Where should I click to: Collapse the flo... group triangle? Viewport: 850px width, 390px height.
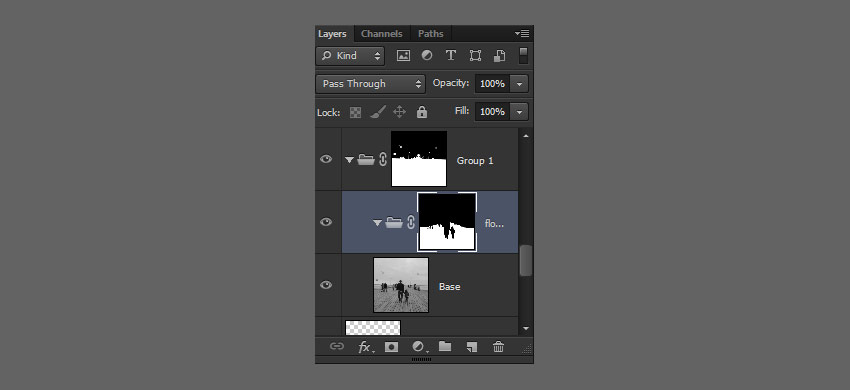pyautogui.click(x=377, y=222)
